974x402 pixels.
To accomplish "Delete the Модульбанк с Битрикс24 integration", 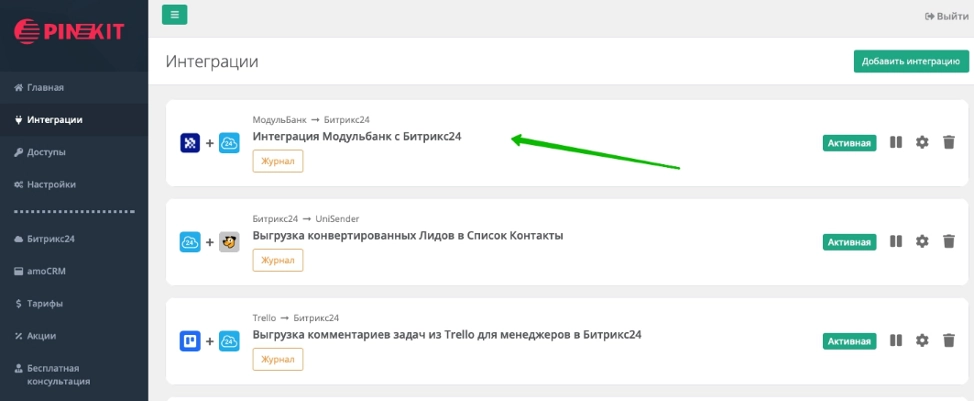I will [x=949, y=142].
